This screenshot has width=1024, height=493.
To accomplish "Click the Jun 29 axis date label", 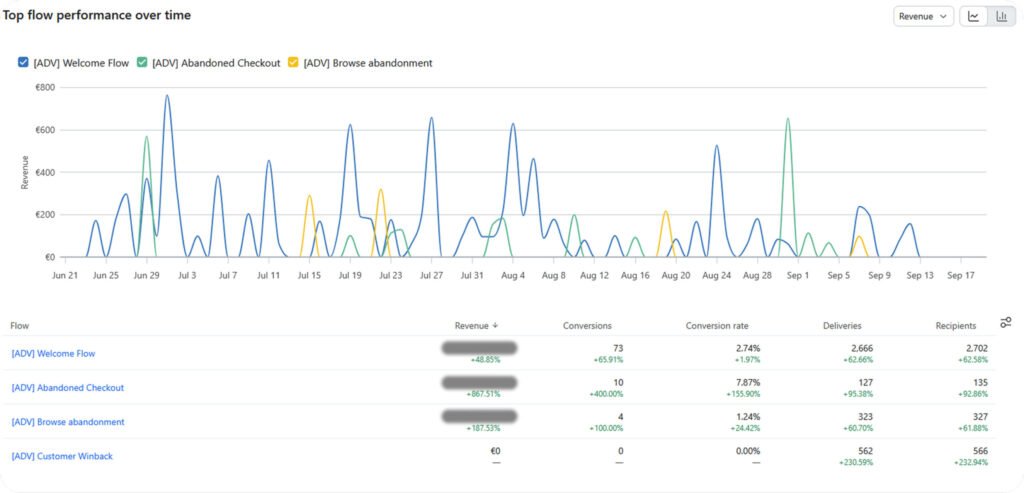I will coord(146,276).
